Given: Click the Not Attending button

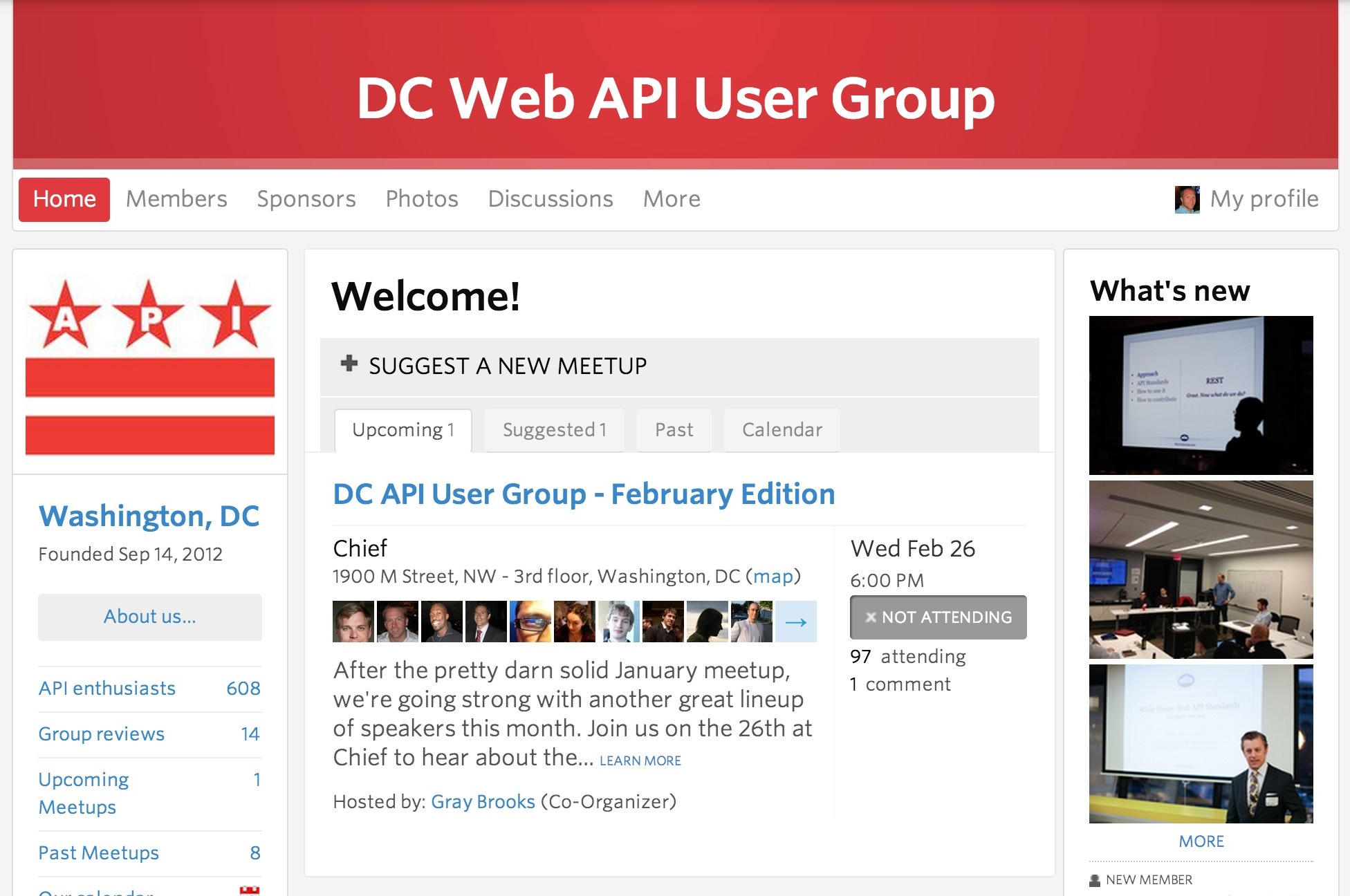Looking at the screenshot, I should tap(938, 617).
